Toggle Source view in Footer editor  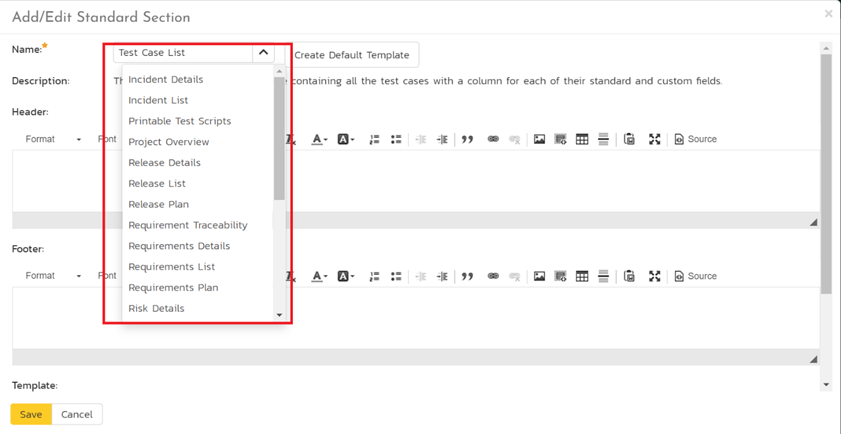(695, 276)
